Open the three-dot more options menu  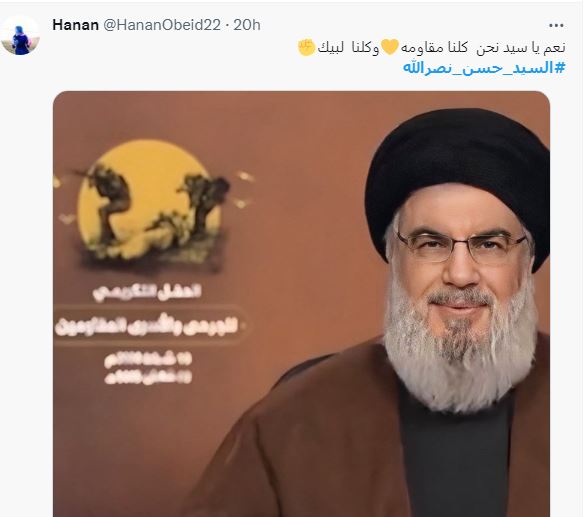(556, 25)
